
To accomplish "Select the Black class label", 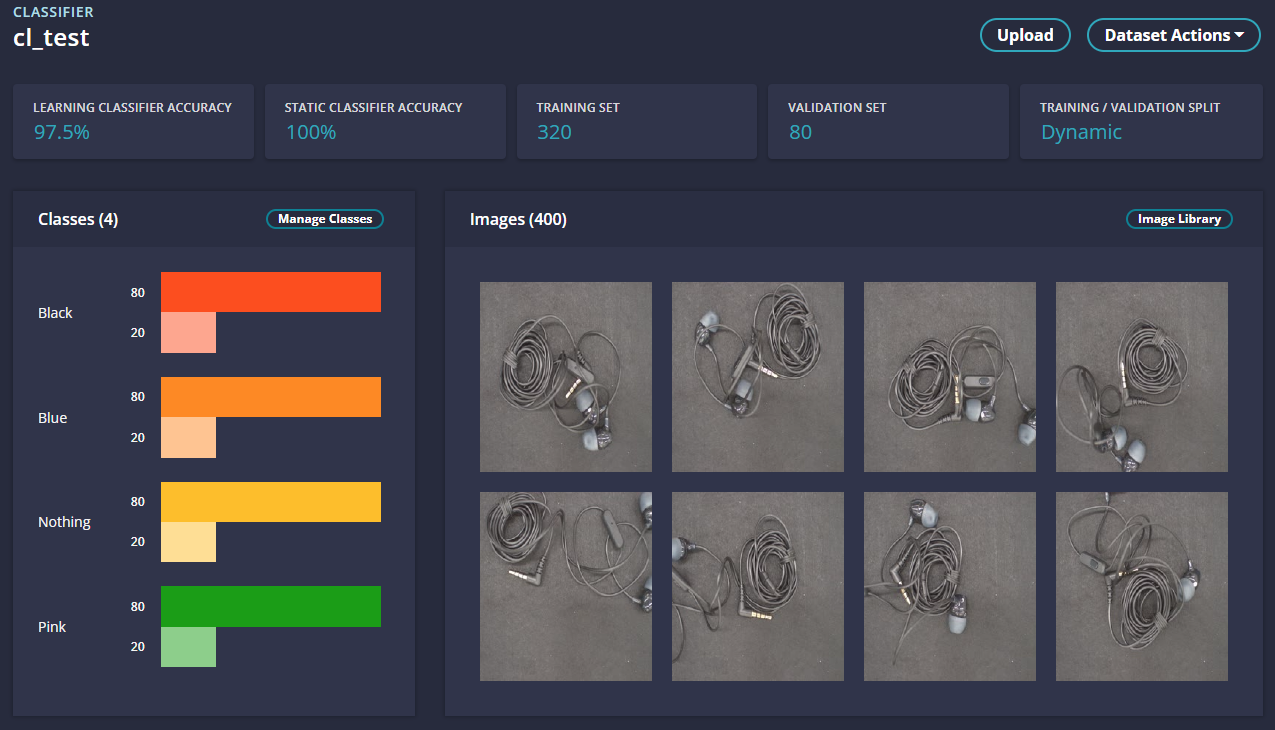I will [x=55, y=313].
